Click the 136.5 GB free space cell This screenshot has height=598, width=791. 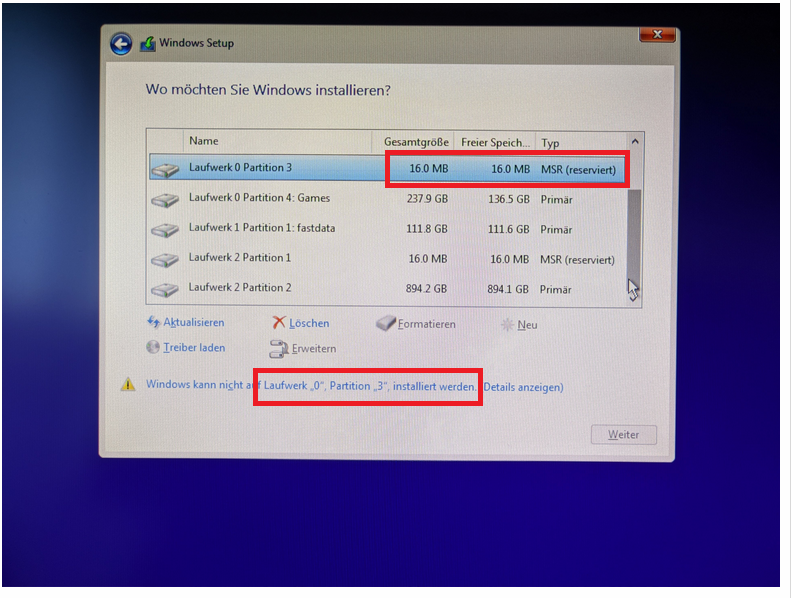508,199
